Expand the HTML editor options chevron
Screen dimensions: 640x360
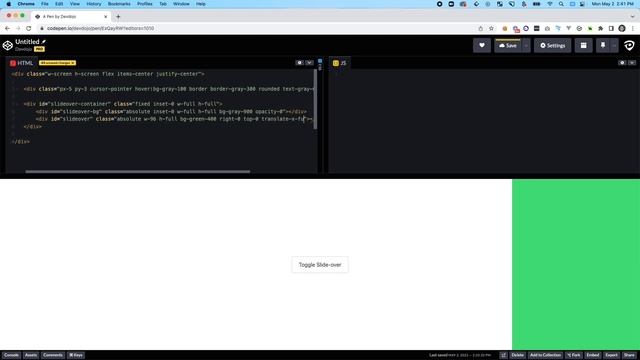[309, 63]
